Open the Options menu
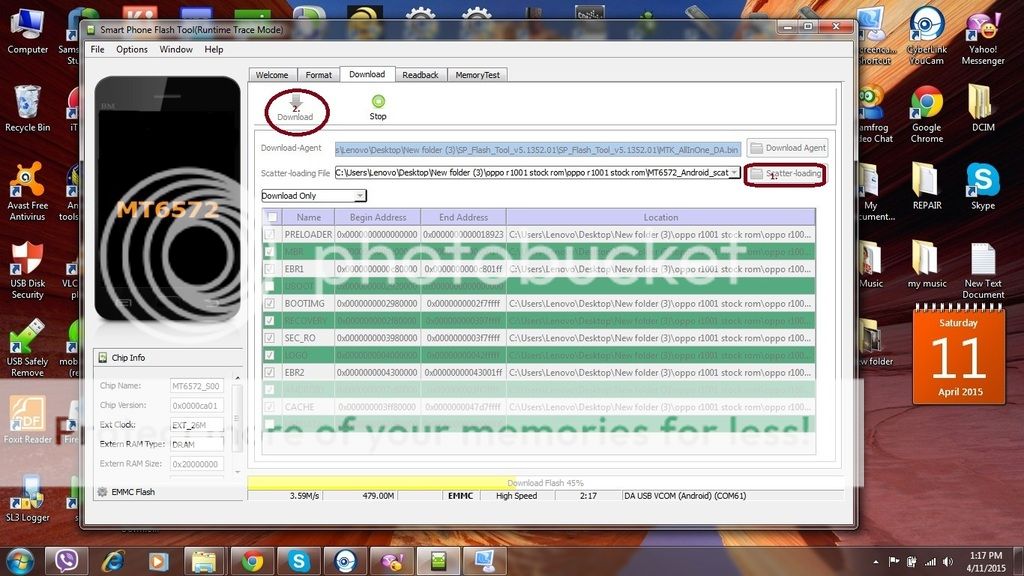This screenshot has height=576, width=1024. pos(131,49)
